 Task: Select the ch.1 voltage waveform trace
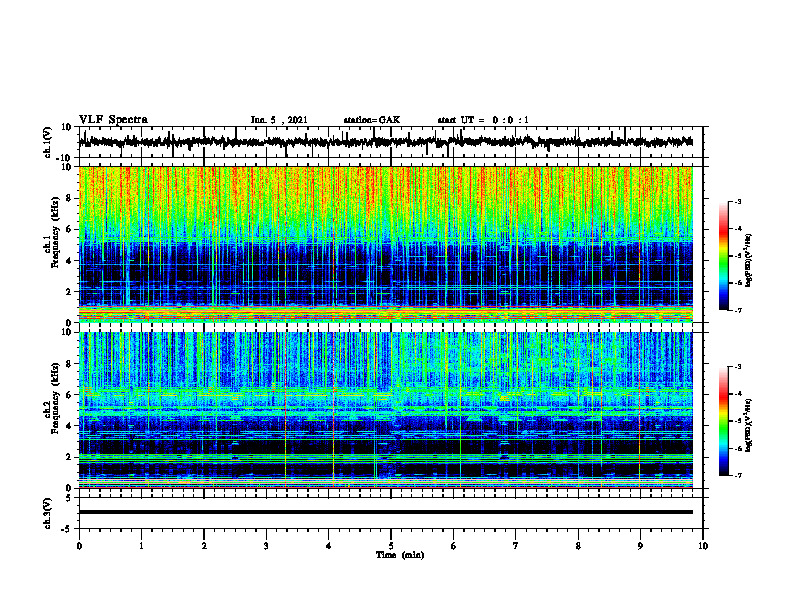(x=386, y=142)
